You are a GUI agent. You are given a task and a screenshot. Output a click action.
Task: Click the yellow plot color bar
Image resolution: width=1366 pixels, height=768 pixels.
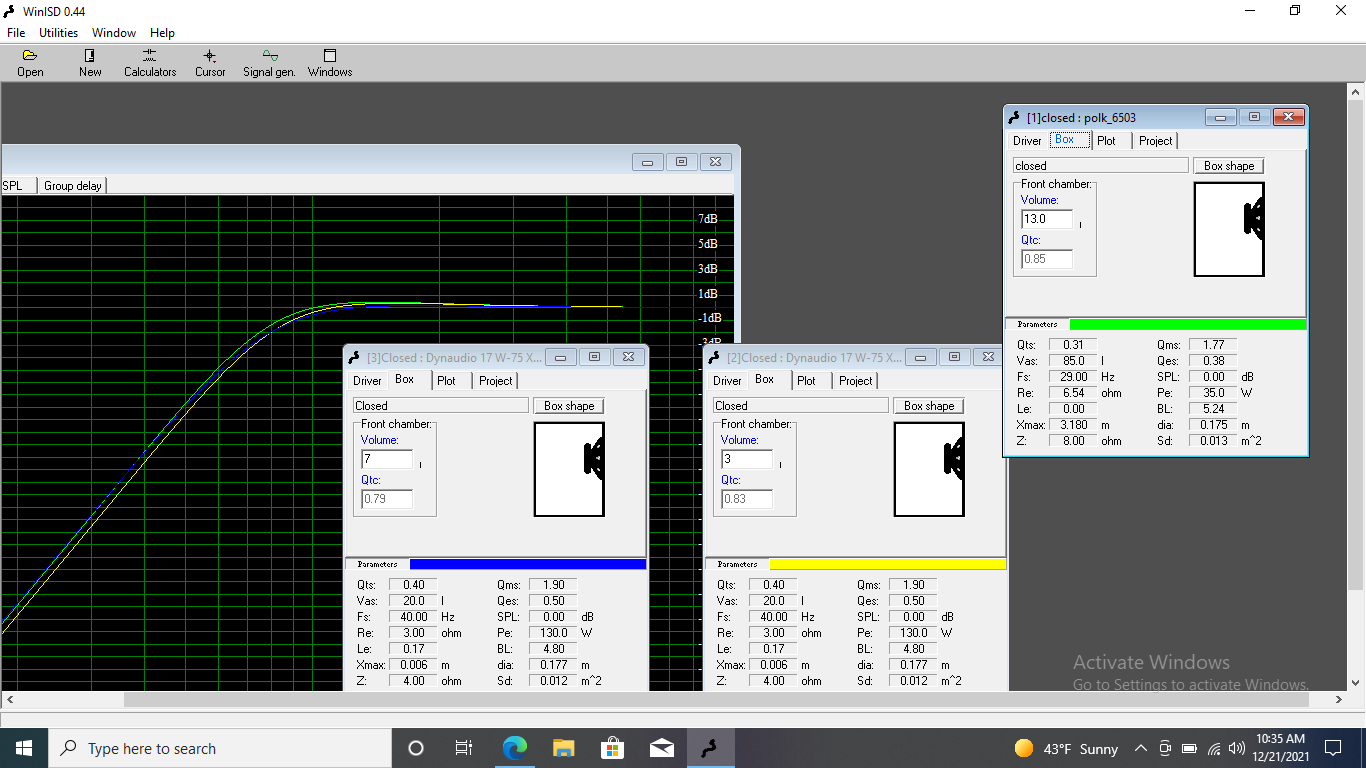click(x=888, y=564)
